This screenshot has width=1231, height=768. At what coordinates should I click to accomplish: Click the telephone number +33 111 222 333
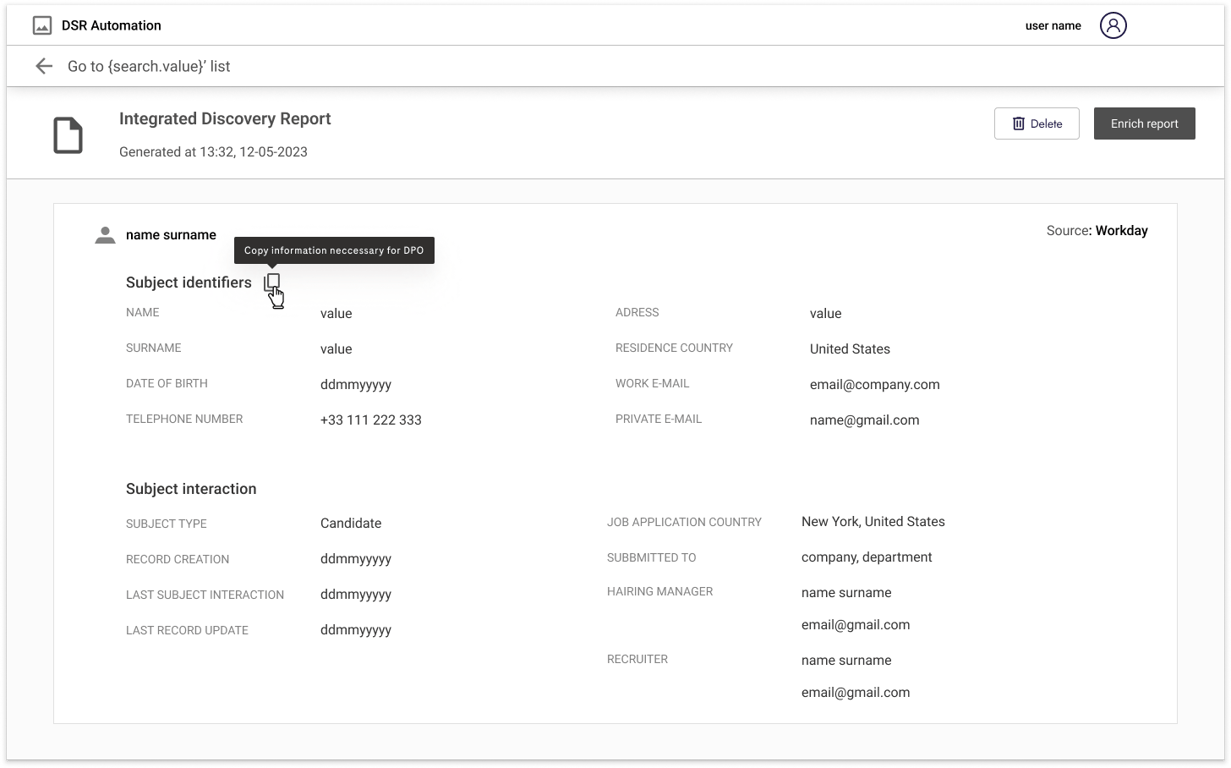(x=370, y=420)
